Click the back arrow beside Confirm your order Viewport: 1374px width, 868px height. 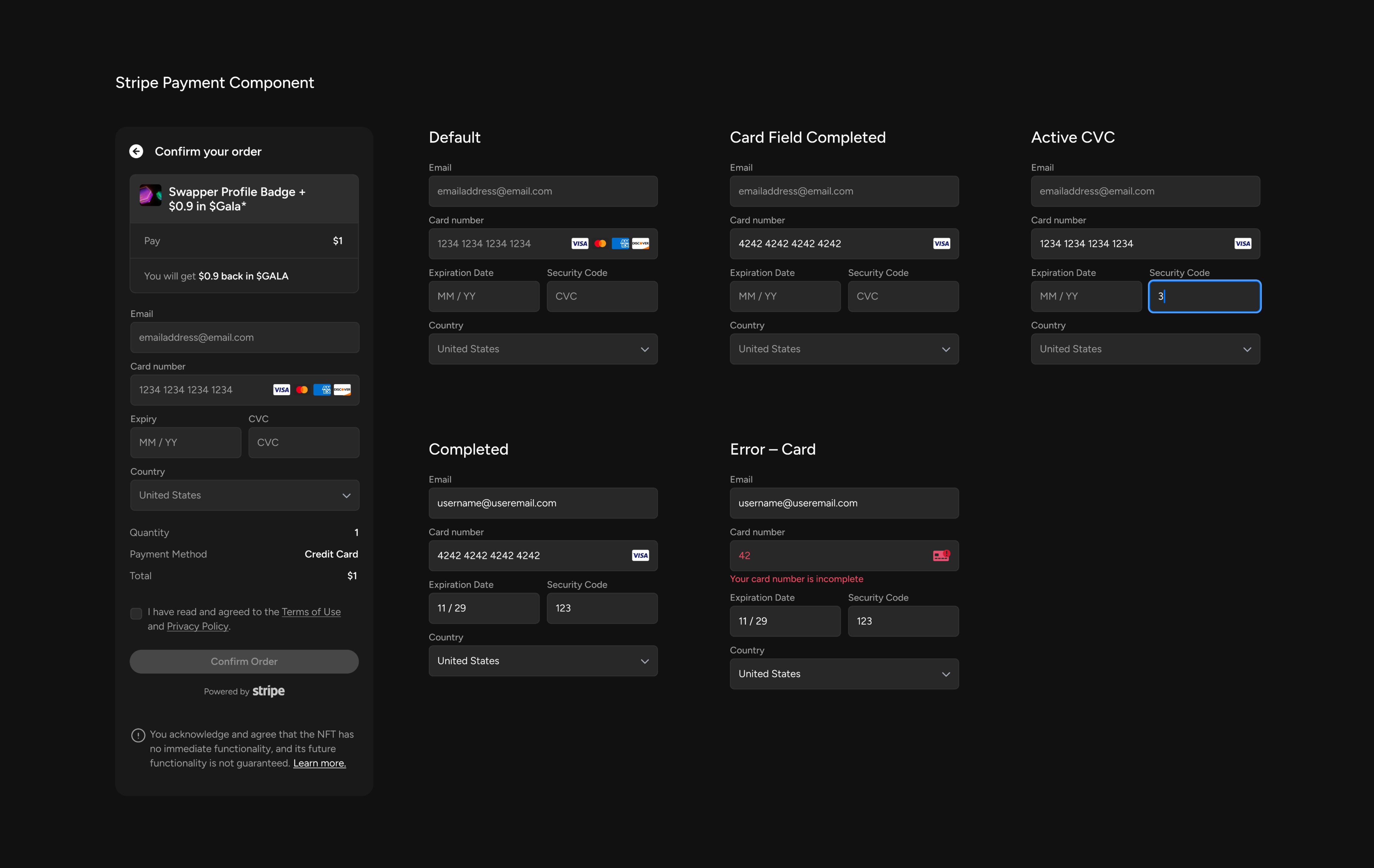136,151
